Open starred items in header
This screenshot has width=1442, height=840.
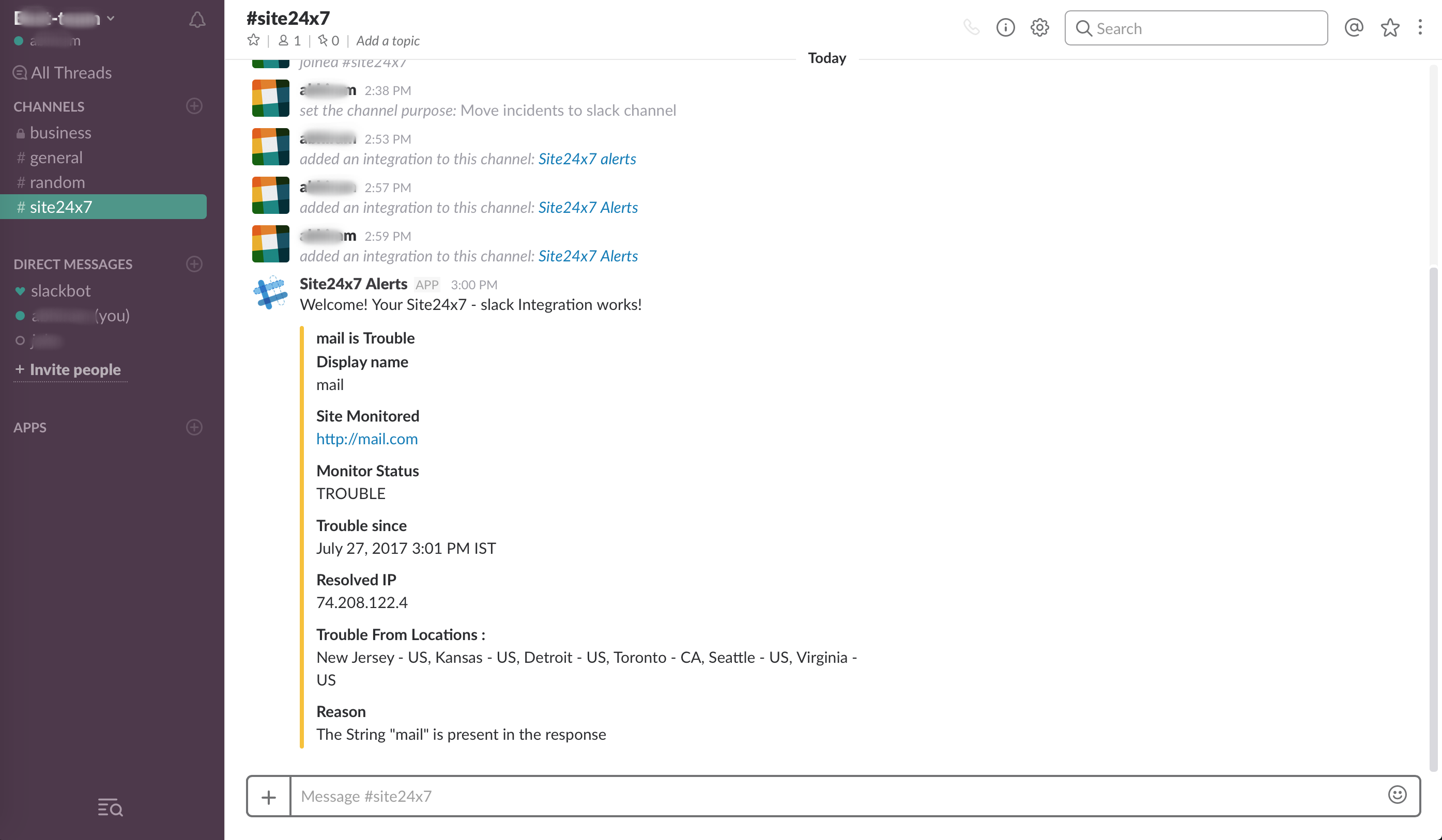point(1389,27)
